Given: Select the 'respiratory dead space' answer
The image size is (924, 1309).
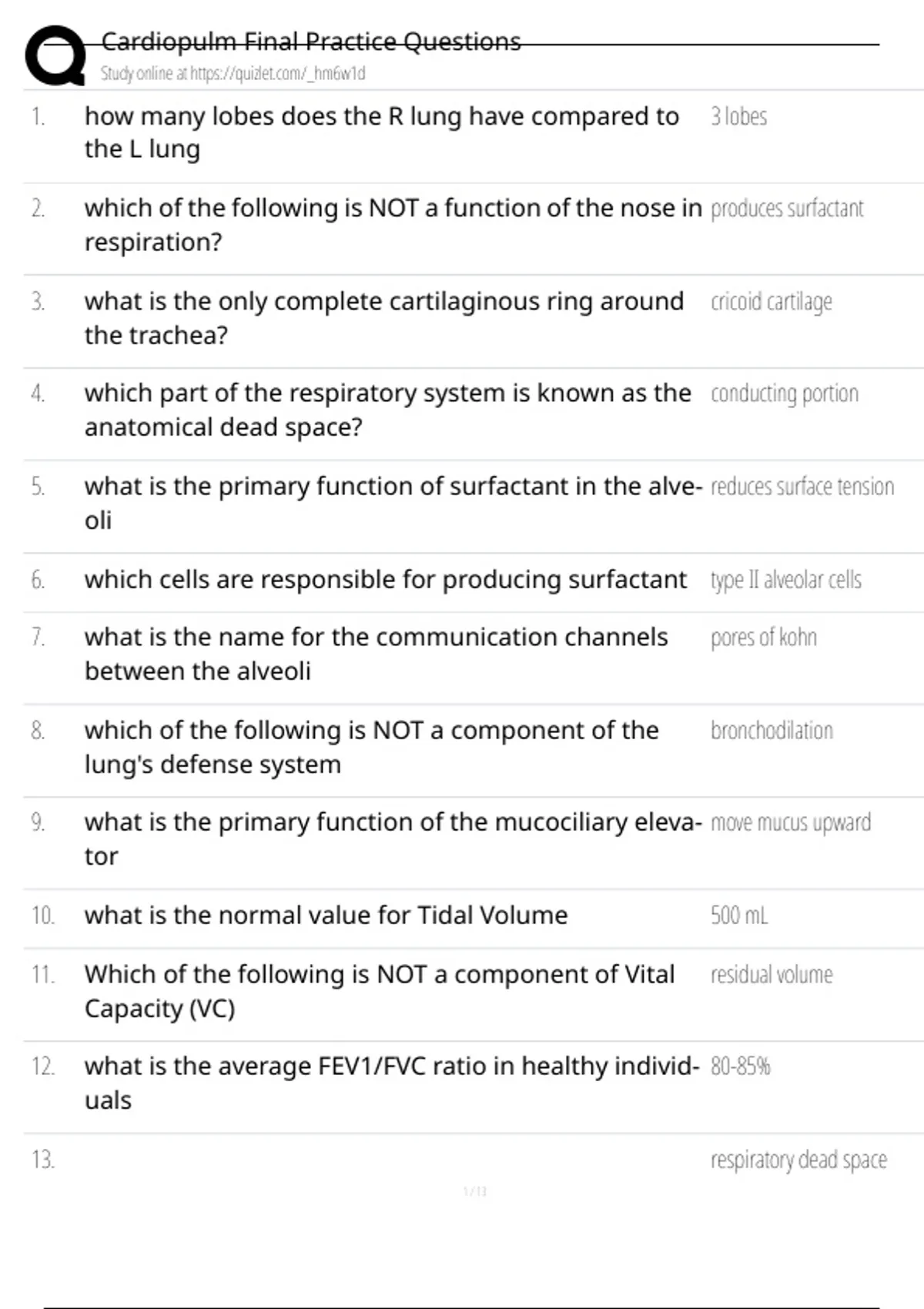Looking at the screenshot, I should point(798,1160).
